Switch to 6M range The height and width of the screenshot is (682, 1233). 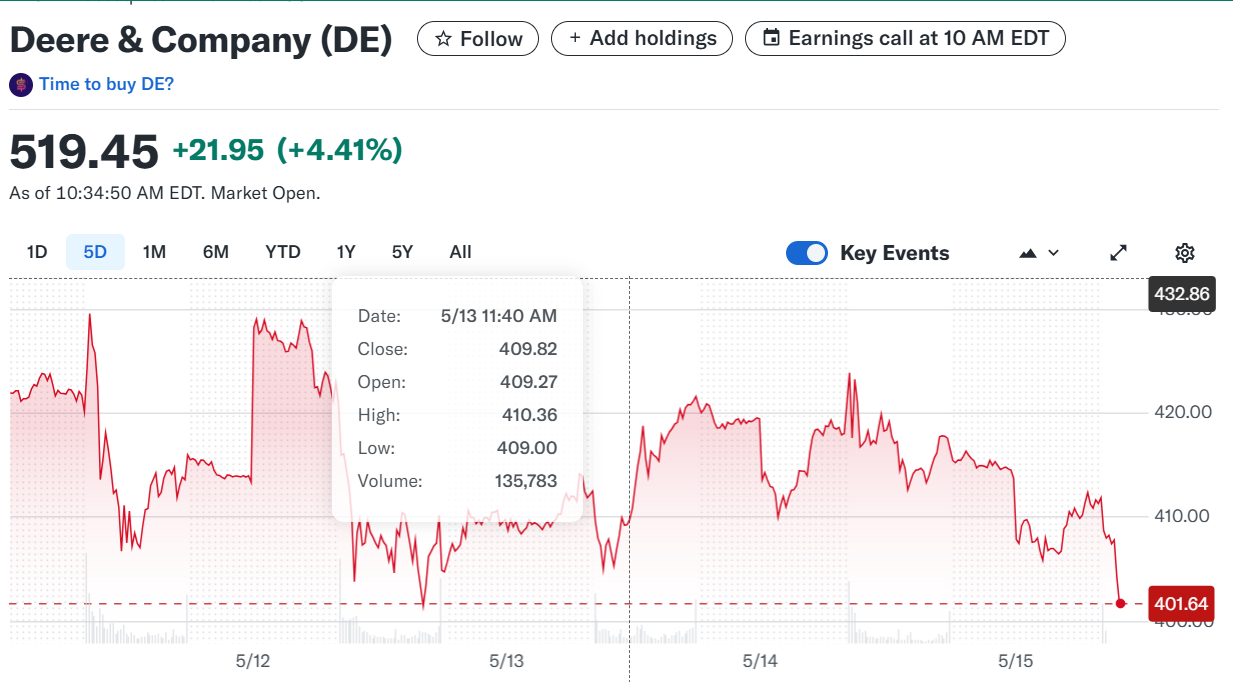point(216,252)
